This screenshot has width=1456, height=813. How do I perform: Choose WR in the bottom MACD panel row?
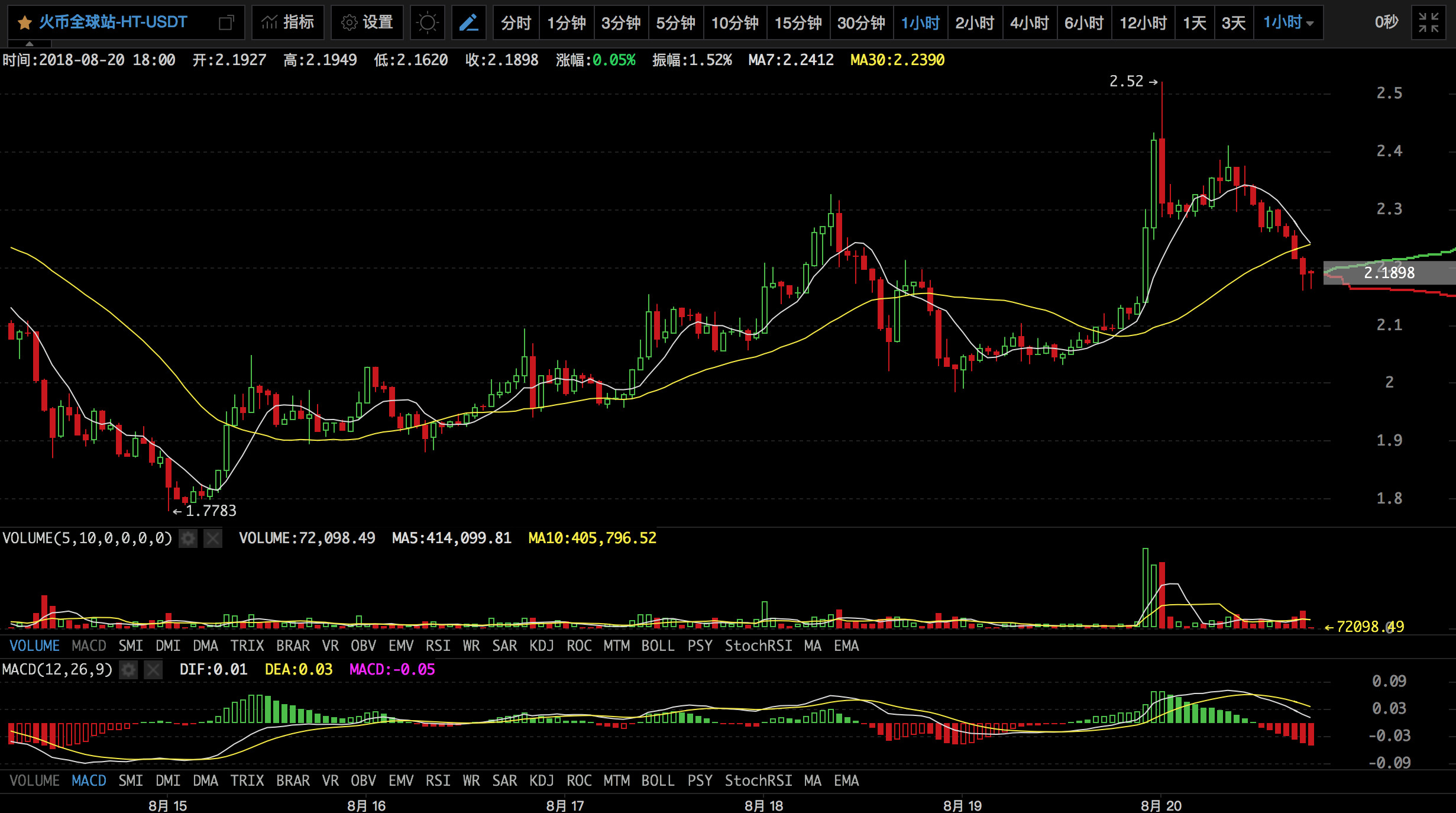[471, 780]
